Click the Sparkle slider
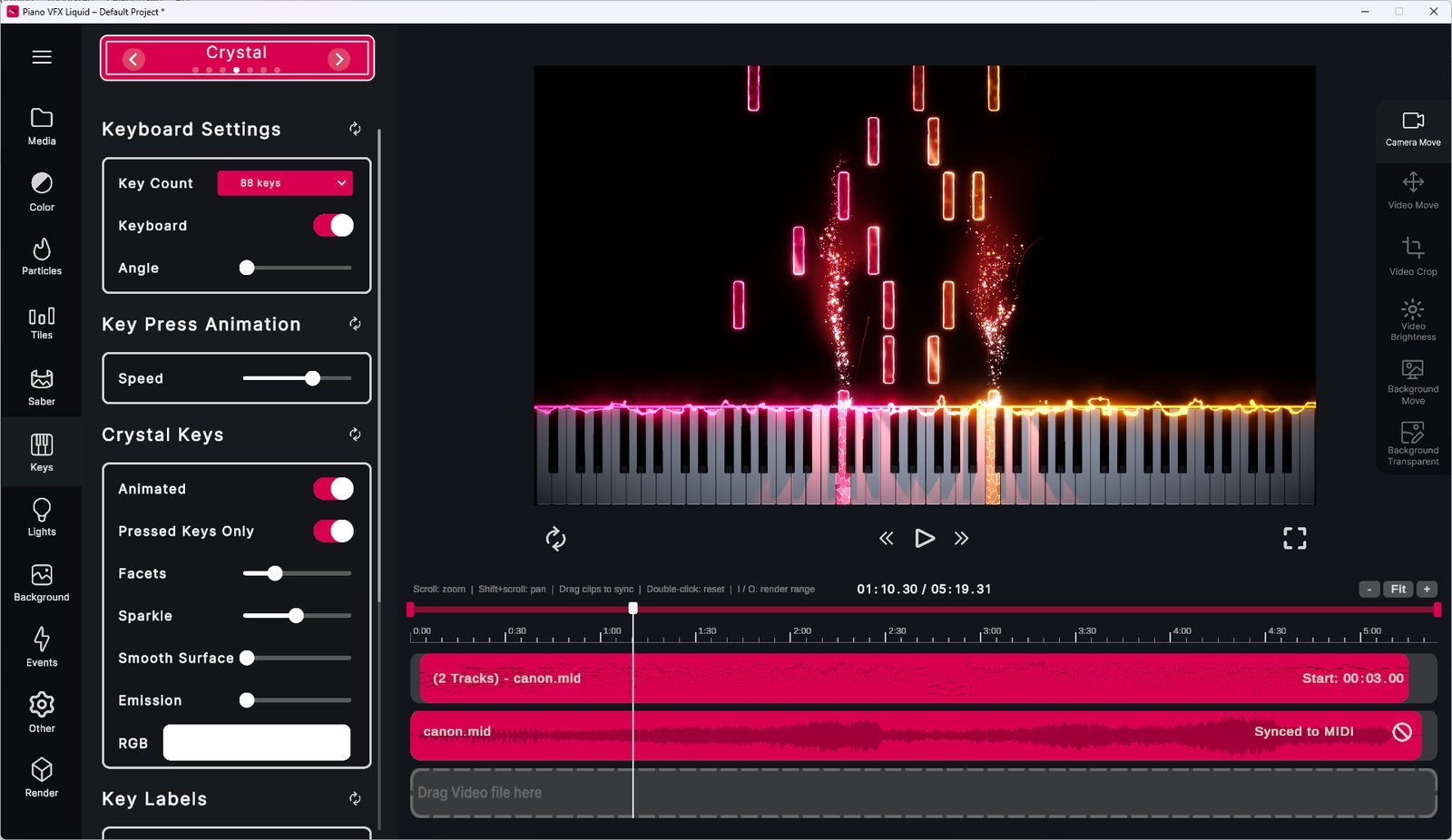 point(297,616)
